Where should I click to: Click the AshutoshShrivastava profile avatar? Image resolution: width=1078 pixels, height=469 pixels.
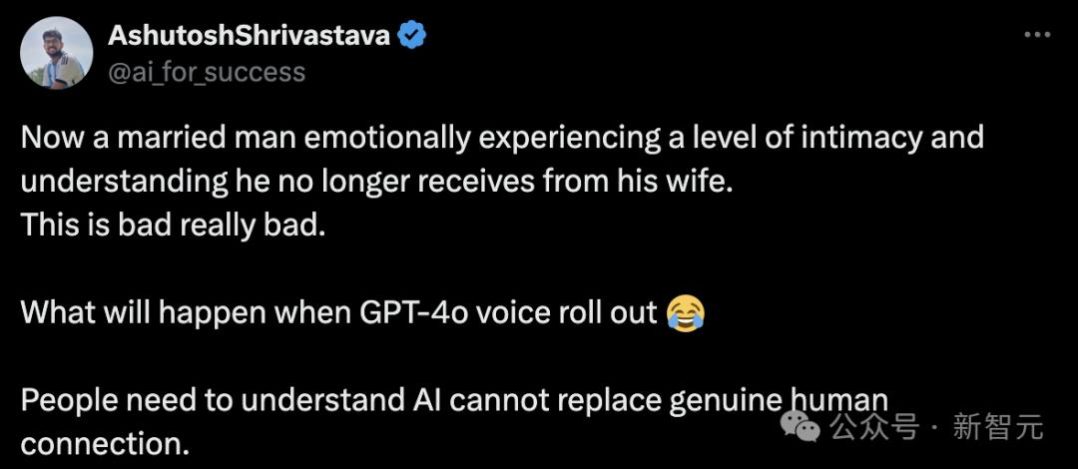coord(56,53)
